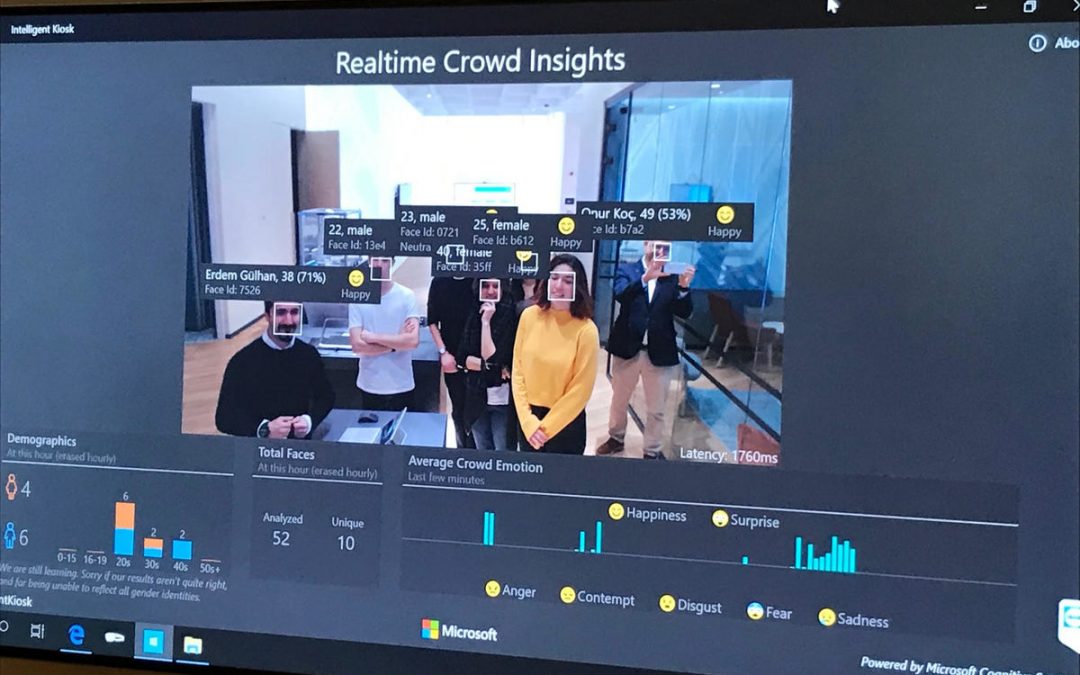Click the "Last few minutes" subtitle

point(446,478)
